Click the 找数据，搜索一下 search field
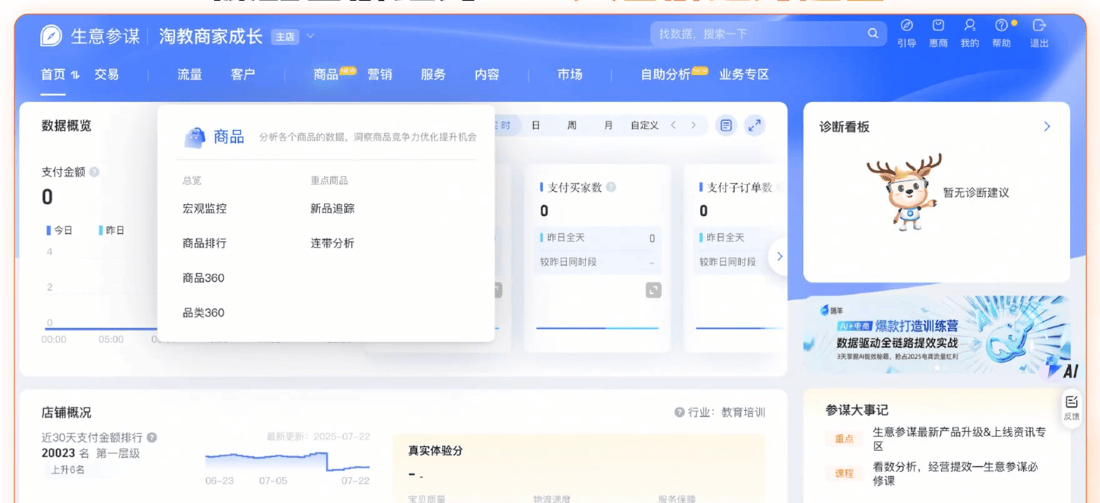The width and height of the screenshot is (1100, 503). tap(767, 33)
